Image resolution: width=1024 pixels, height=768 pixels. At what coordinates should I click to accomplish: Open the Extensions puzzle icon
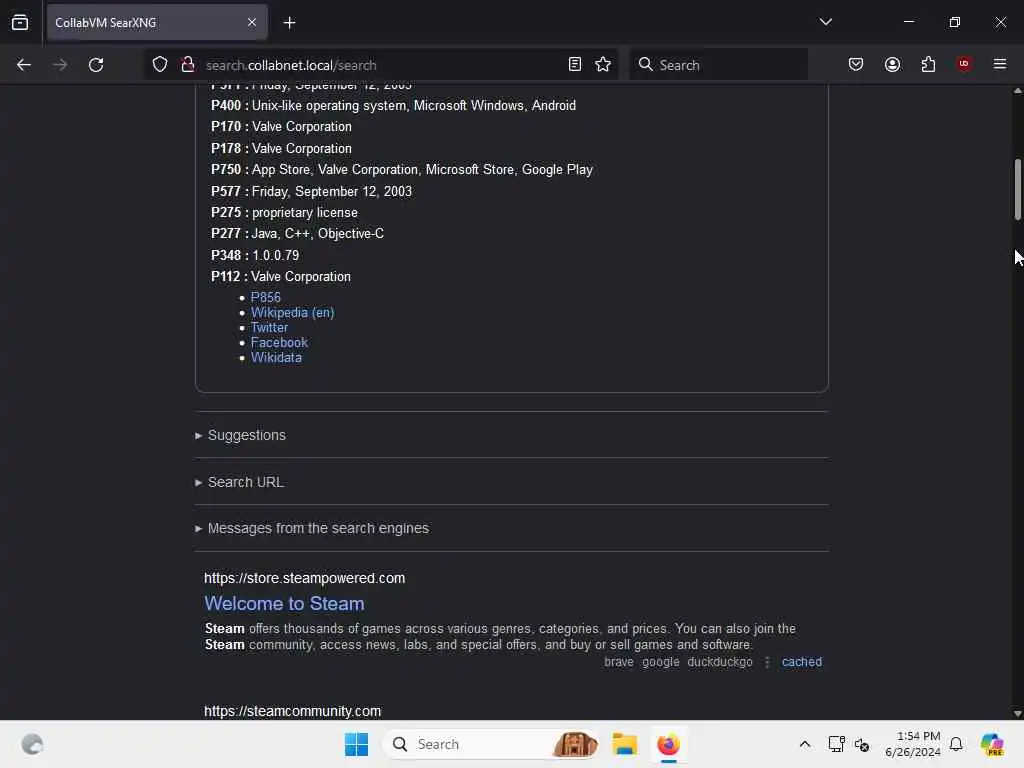pyautogui.click(x=928, y=64)
